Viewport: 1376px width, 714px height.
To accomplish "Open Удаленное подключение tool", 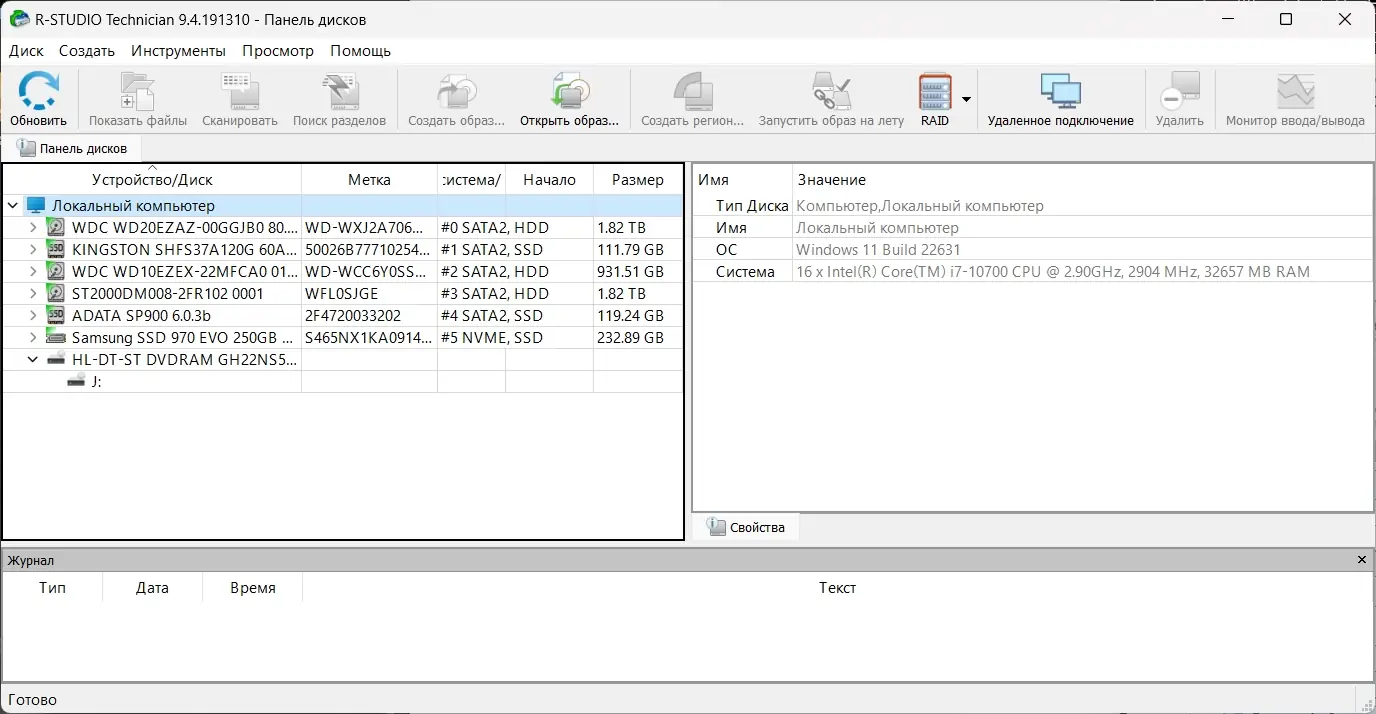I will pyautogui.click(x=1059, y=97).
